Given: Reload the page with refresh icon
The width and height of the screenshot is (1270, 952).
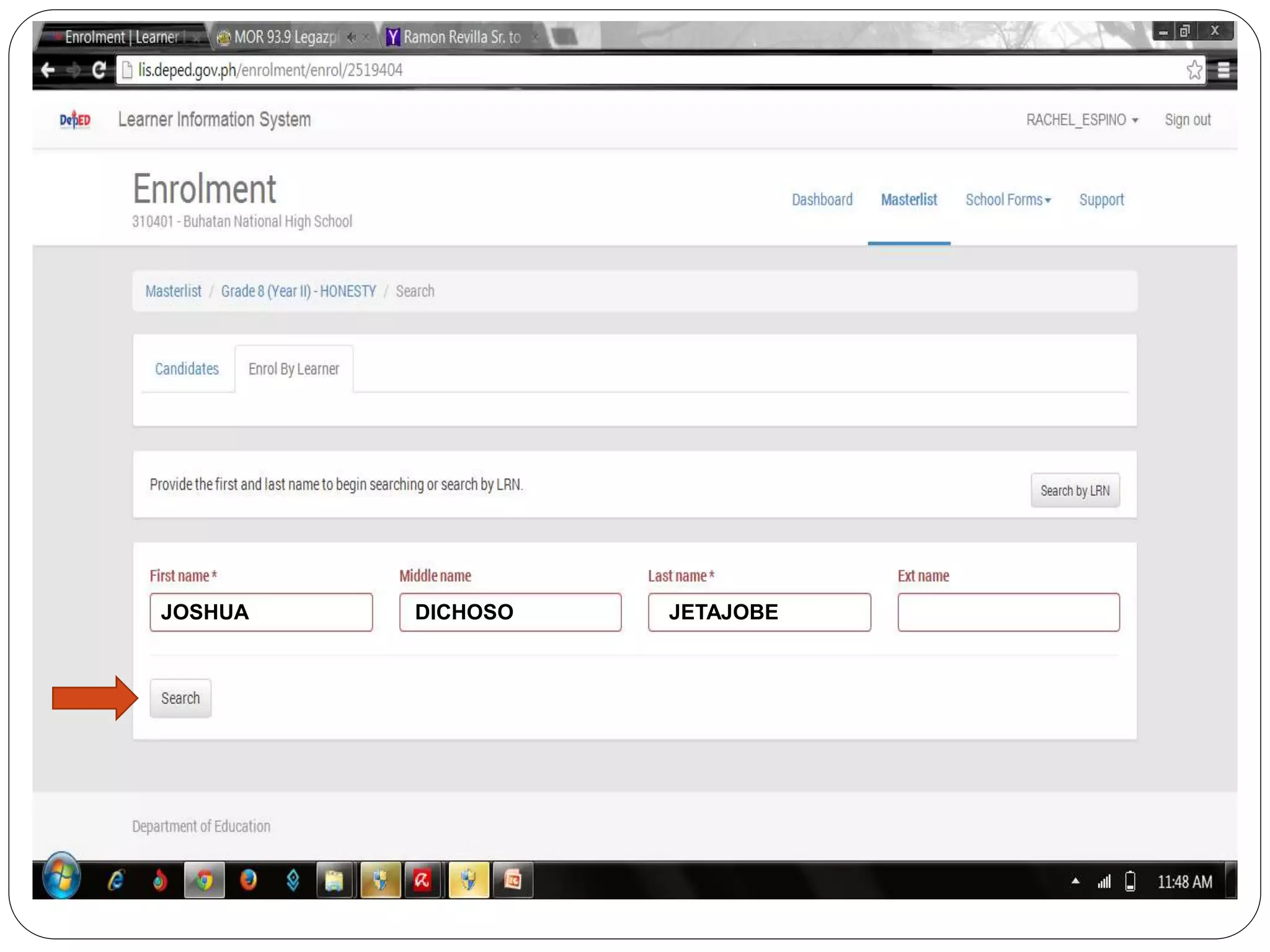Looking at the screenshot, I should (99, 70).
